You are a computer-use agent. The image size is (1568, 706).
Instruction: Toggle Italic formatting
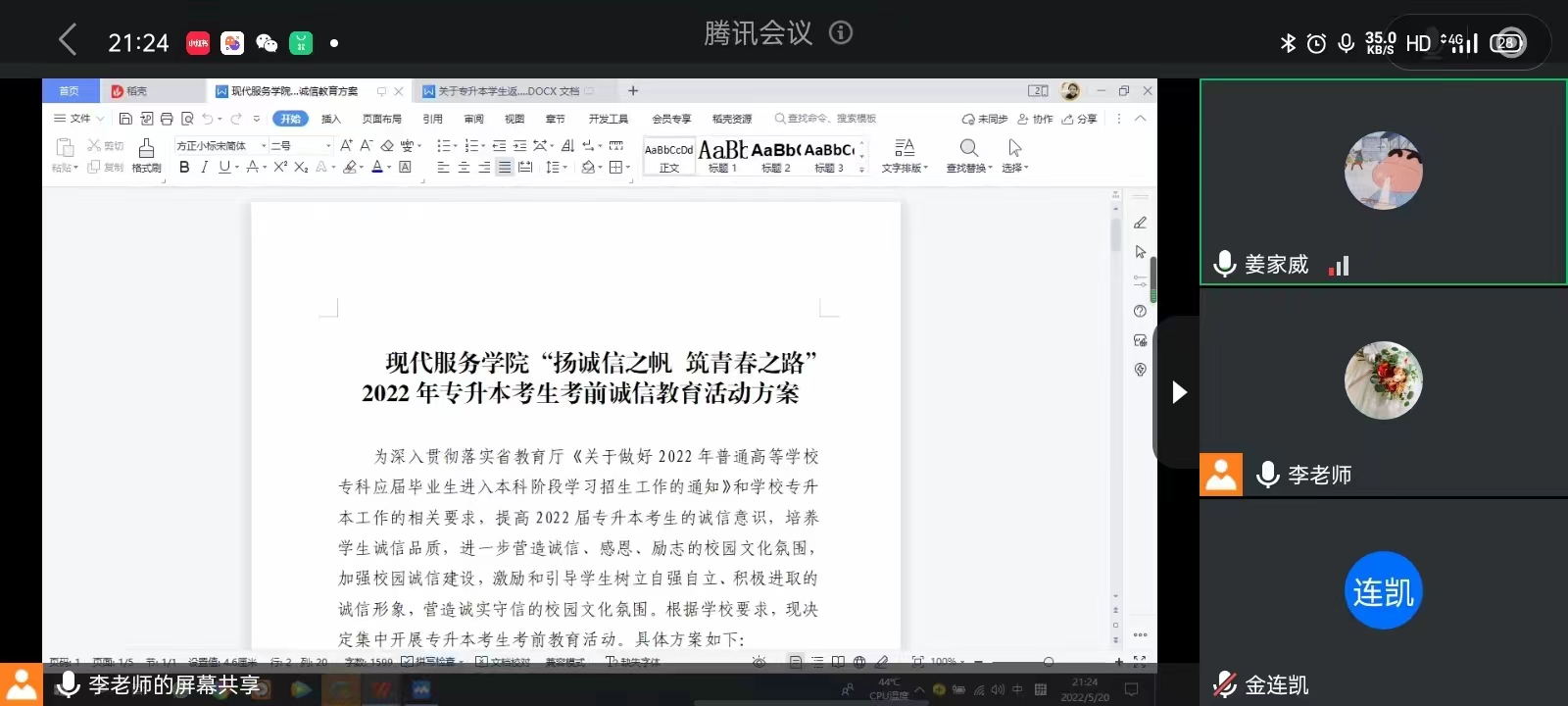[204, 168]
